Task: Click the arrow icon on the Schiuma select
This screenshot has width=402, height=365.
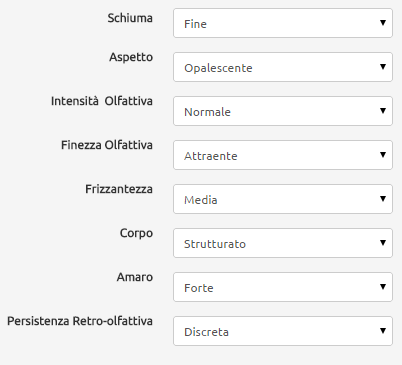Action: point(383,23)
